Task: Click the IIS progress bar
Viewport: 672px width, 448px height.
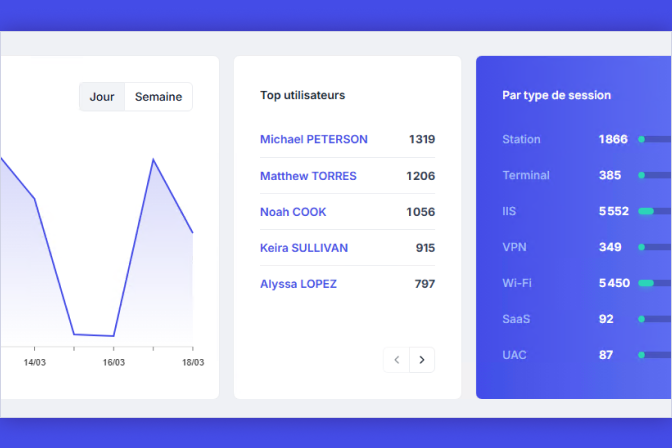Action: point(654,211)
